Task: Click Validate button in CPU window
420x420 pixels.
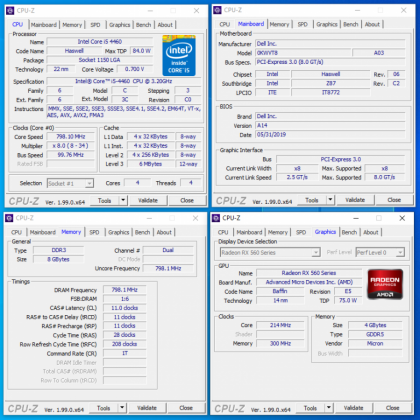Action: 148,201
